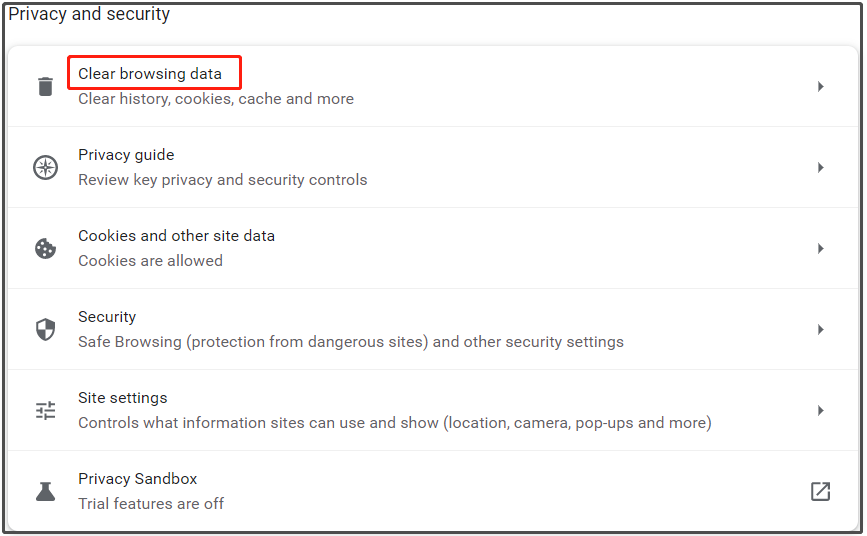
Task: Expand the Security row arrow
Action: tap(821, 329)
